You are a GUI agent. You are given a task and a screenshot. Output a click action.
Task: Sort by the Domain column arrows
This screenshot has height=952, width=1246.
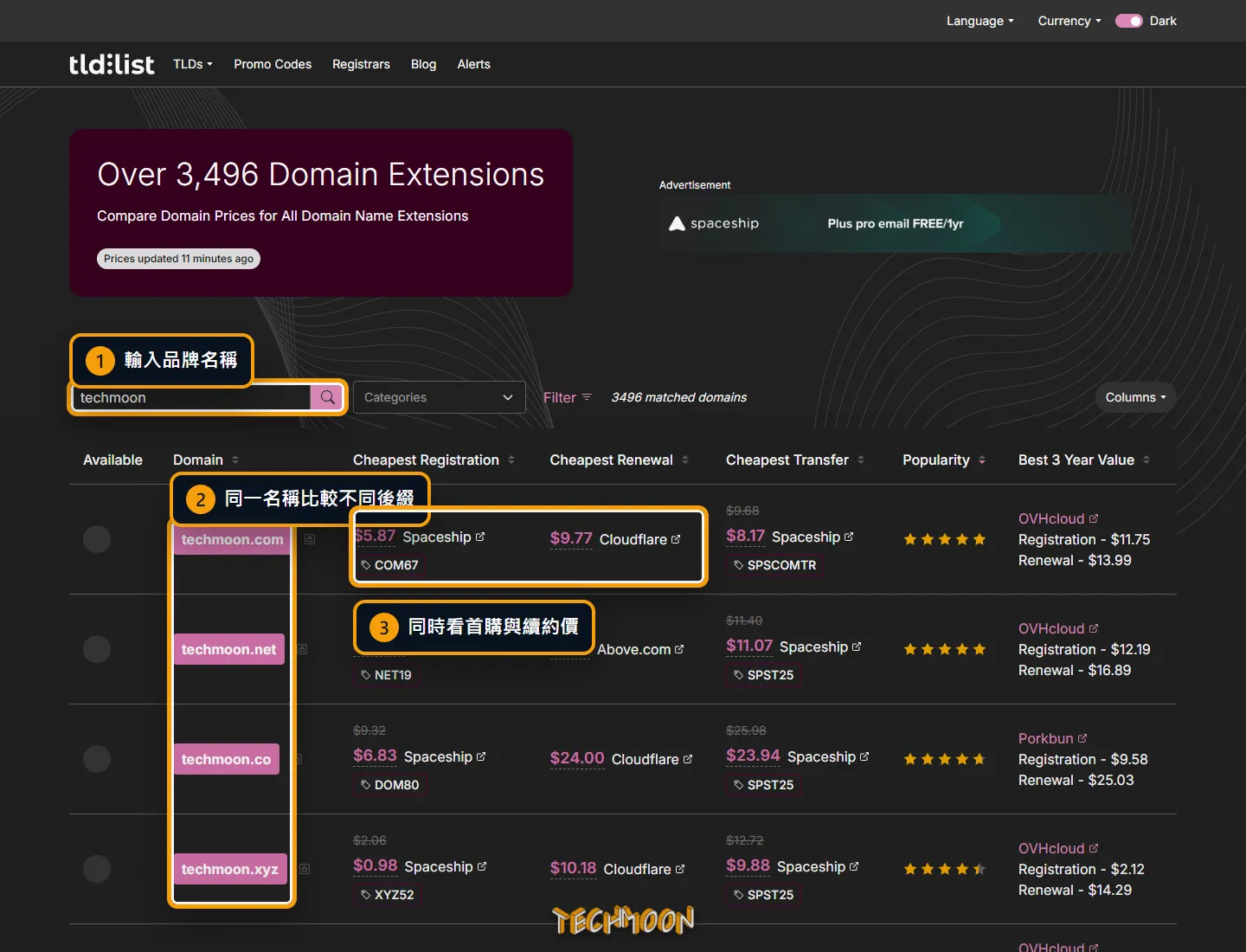pyautogui.click(x=235, y=460)
